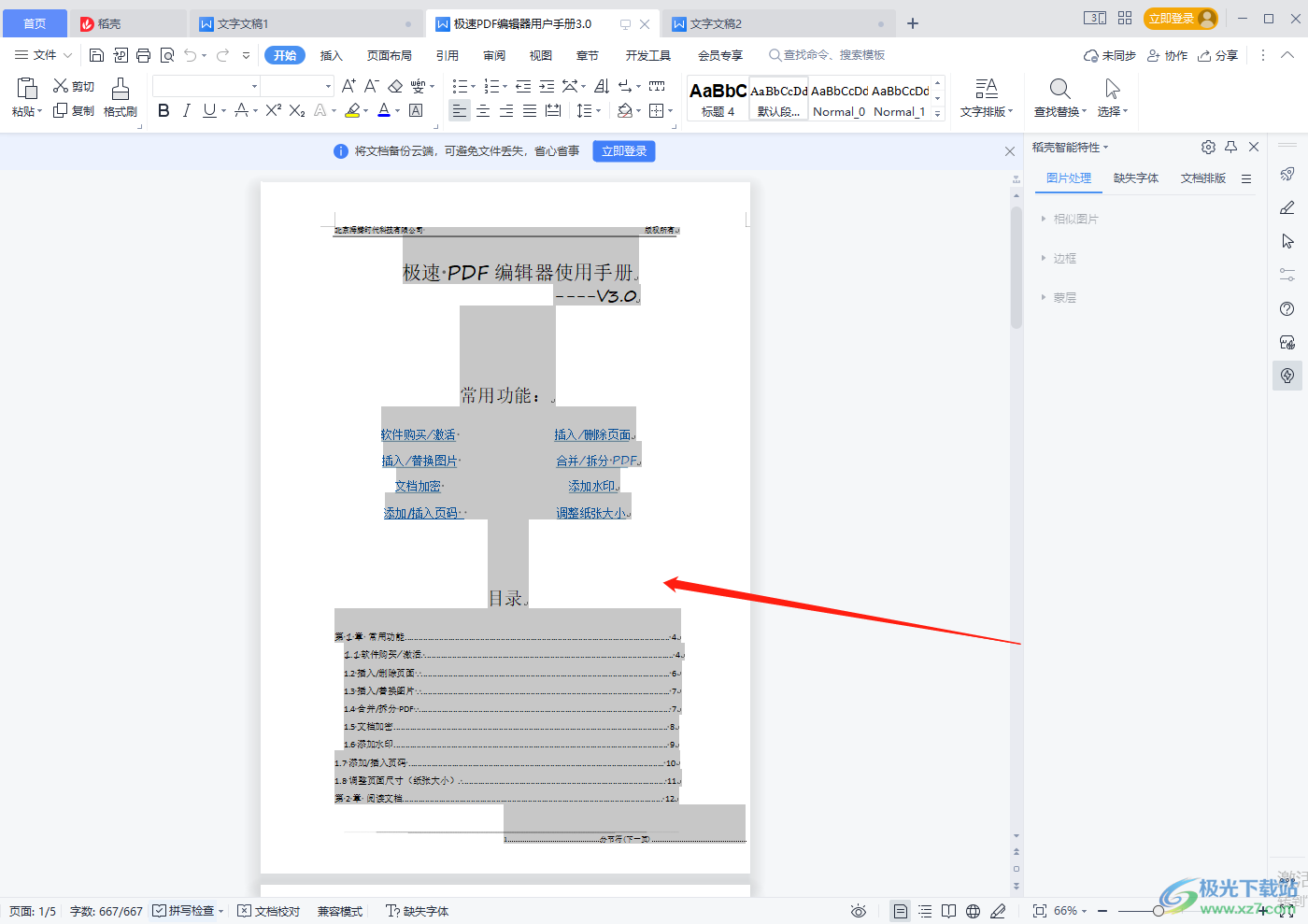Click the zoom slider handle
1308x924 pixels.
1159,911
